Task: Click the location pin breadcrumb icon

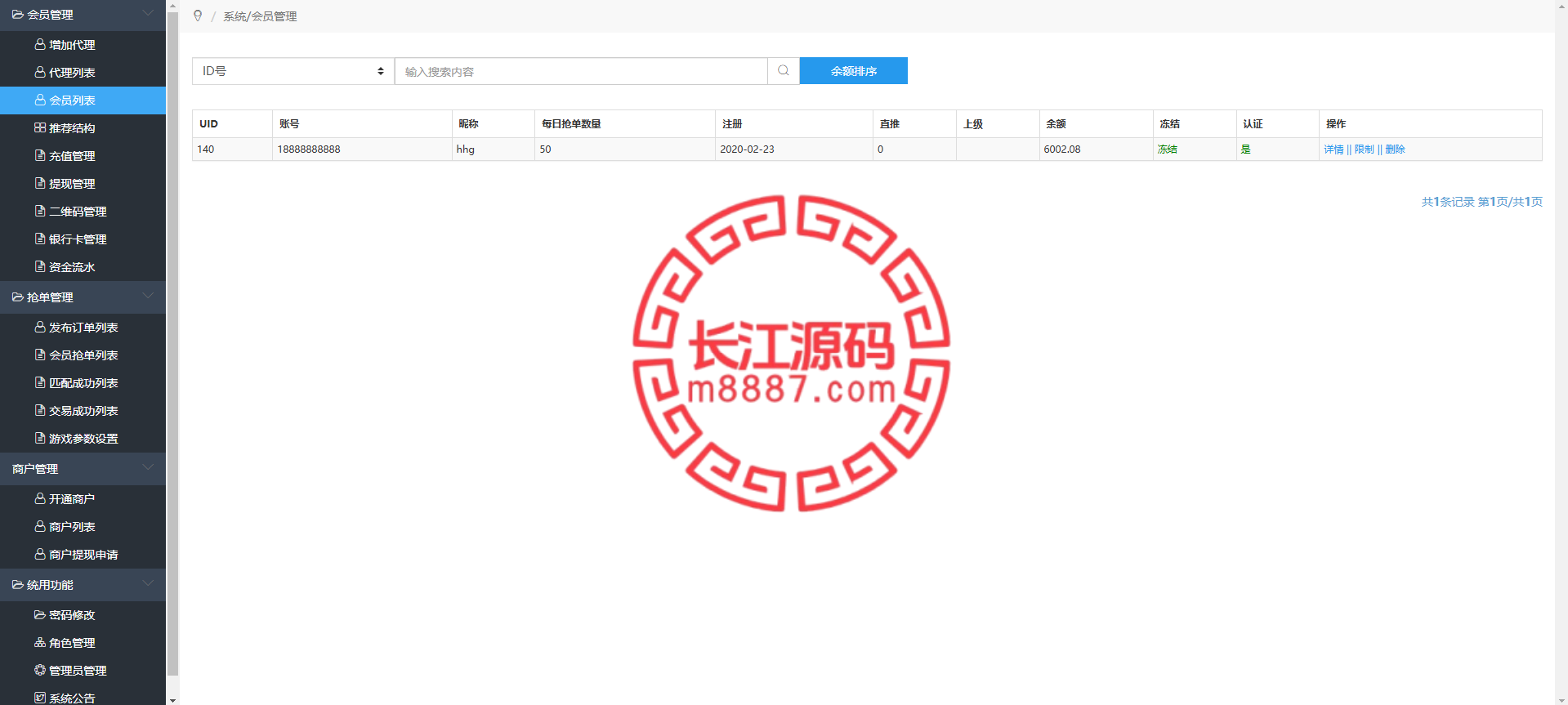Action: click(198, 16)
